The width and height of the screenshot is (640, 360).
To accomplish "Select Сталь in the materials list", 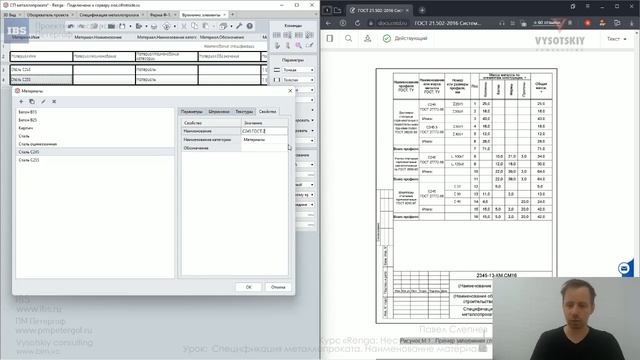I will [x=95, y=136].
